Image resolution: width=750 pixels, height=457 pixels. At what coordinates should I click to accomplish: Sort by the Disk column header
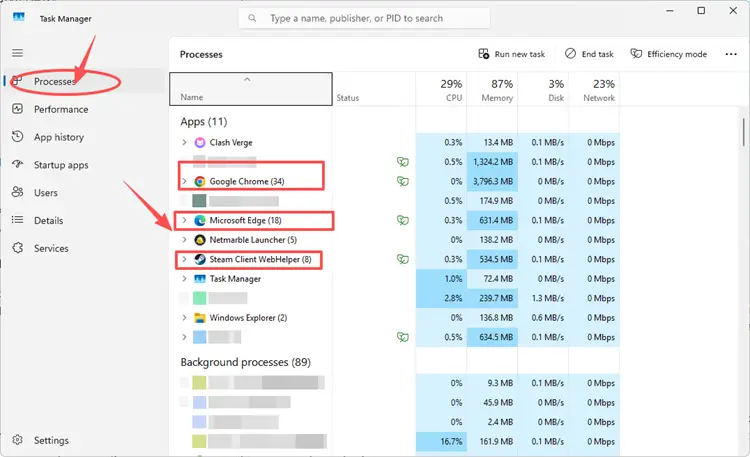click(543, 89)
